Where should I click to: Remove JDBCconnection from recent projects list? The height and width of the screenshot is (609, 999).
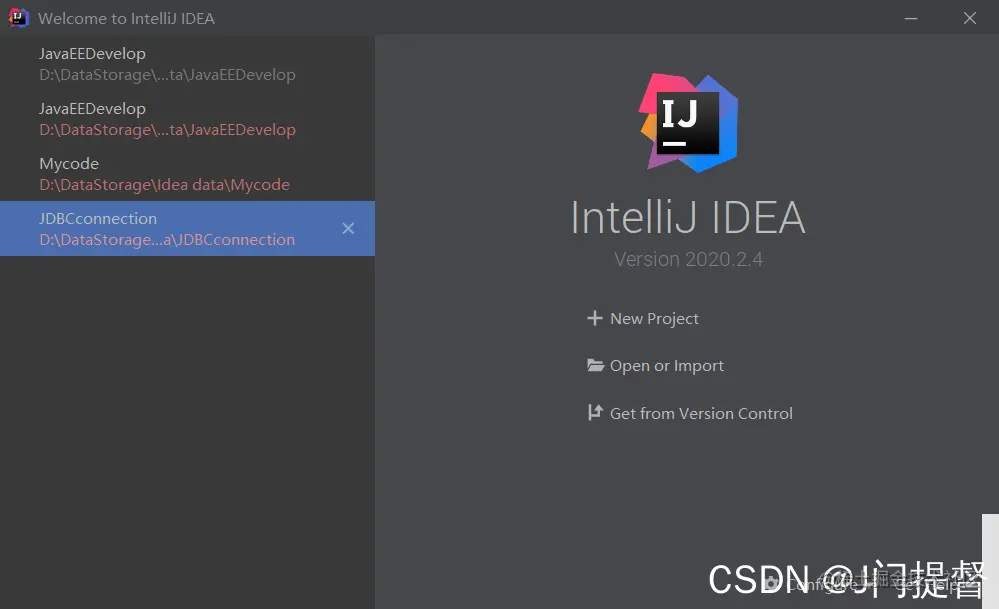[x=348, y=228]
